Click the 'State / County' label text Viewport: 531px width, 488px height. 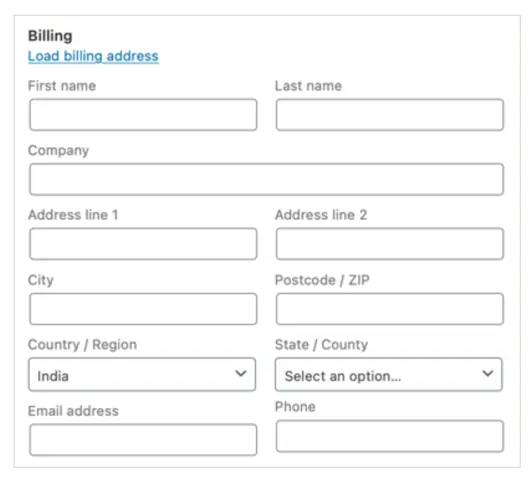click(x=321, y=344)
